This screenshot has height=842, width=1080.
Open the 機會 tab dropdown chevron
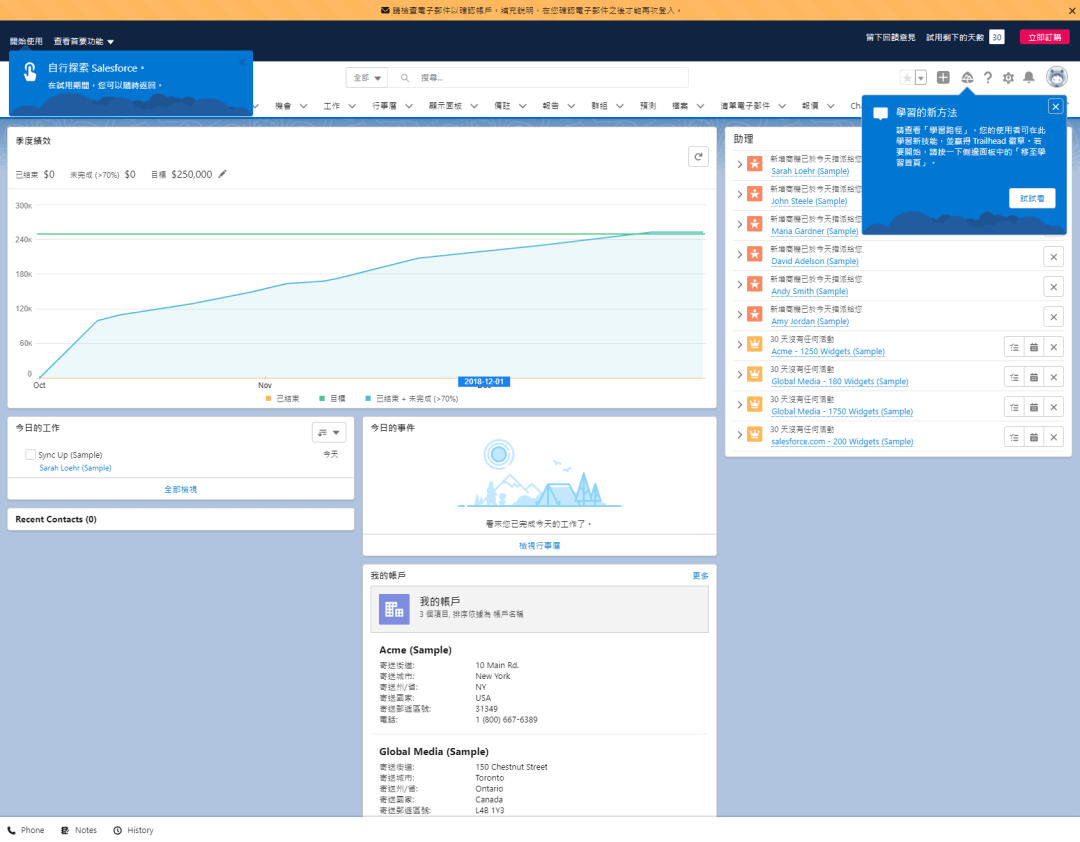pos(303,106)
